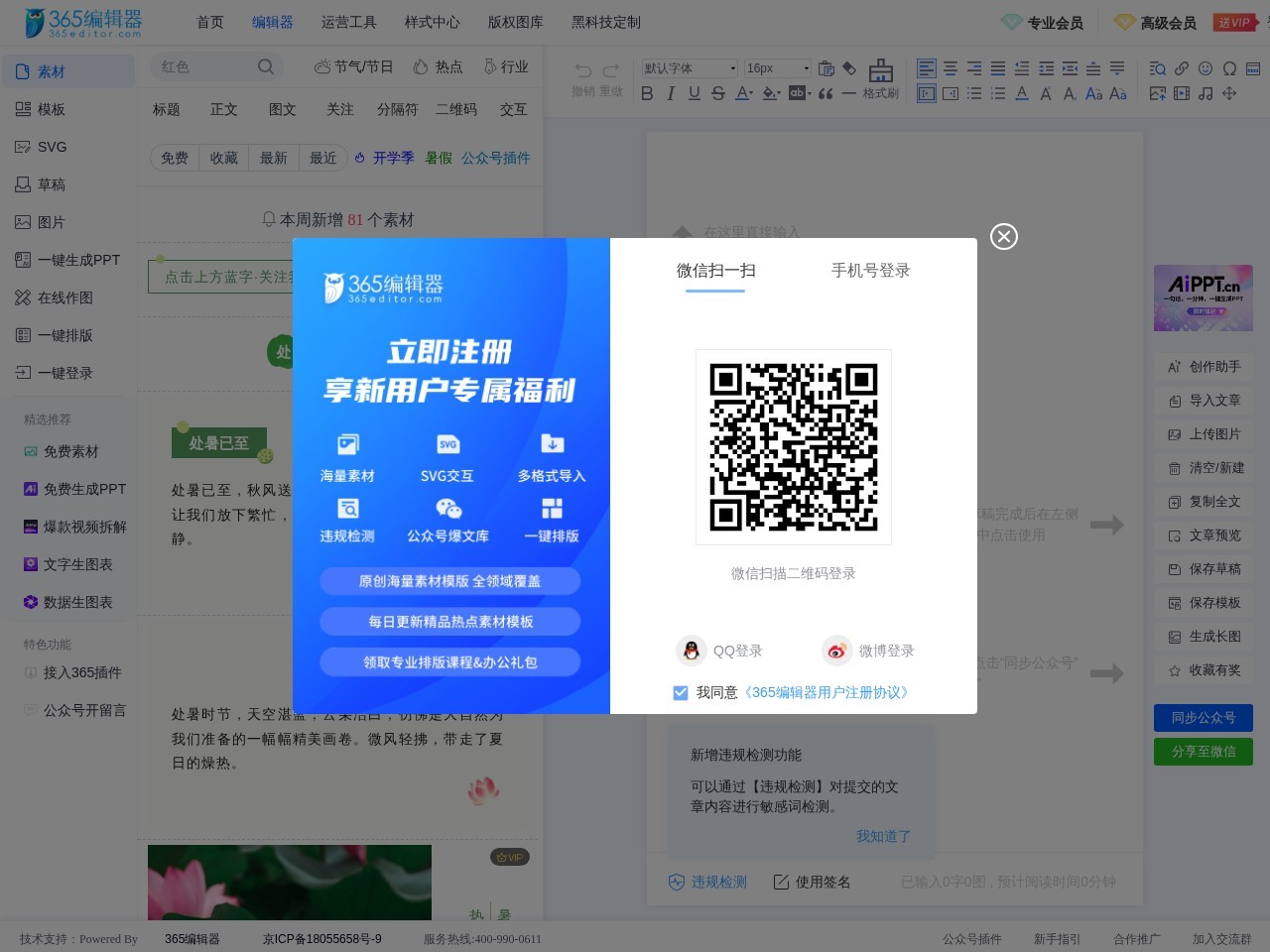Click the 同步公众号 button
The width and height of the screenshot is (1270, 952).
point(1204,718)
